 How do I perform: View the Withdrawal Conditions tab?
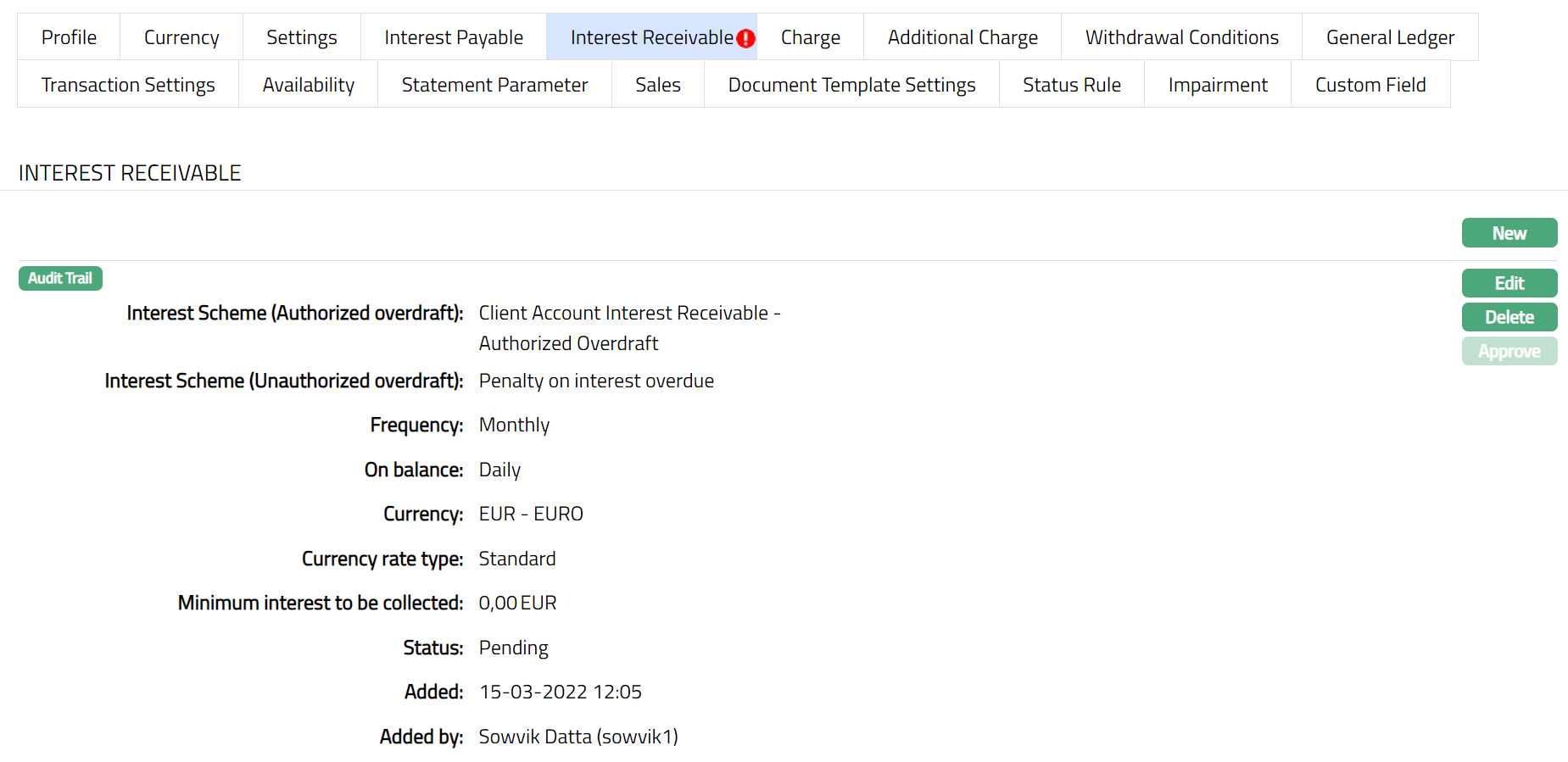coord(1181,37)
